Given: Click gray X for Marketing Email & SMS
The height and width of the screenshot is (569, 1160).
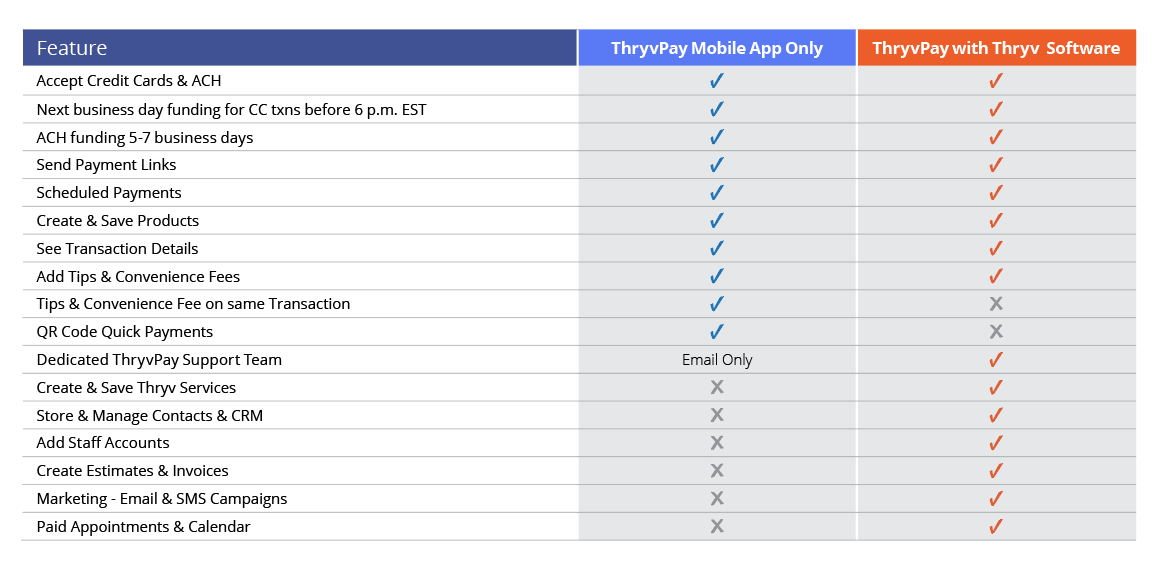Looking at the screenshot, I should point(716,499).
